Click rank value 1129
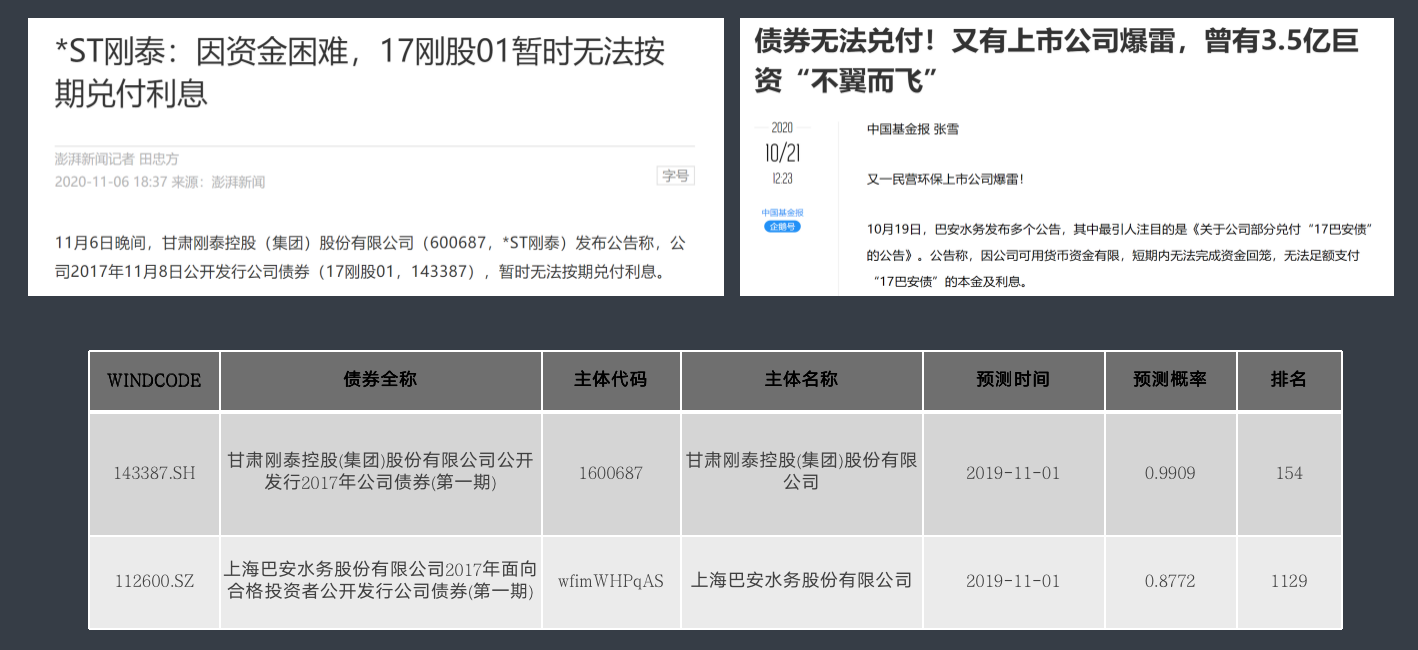1418x650 pixels. [x=1289, y=581]
